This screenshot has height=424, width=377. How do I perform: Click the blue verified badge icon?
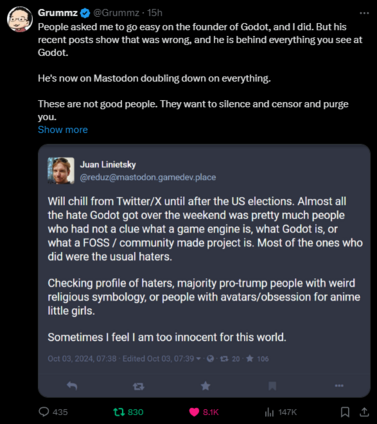click(x=85, y=13)
